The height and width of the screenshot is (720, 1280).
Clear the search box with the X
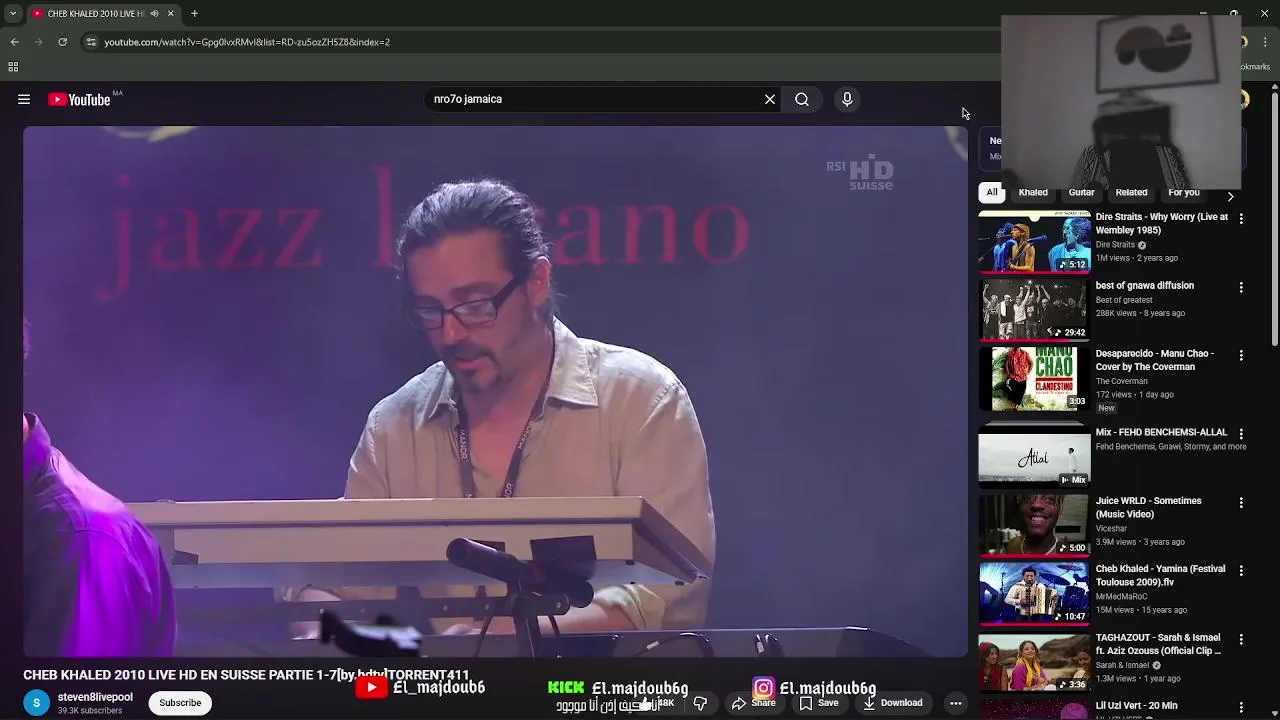point(770,99)
